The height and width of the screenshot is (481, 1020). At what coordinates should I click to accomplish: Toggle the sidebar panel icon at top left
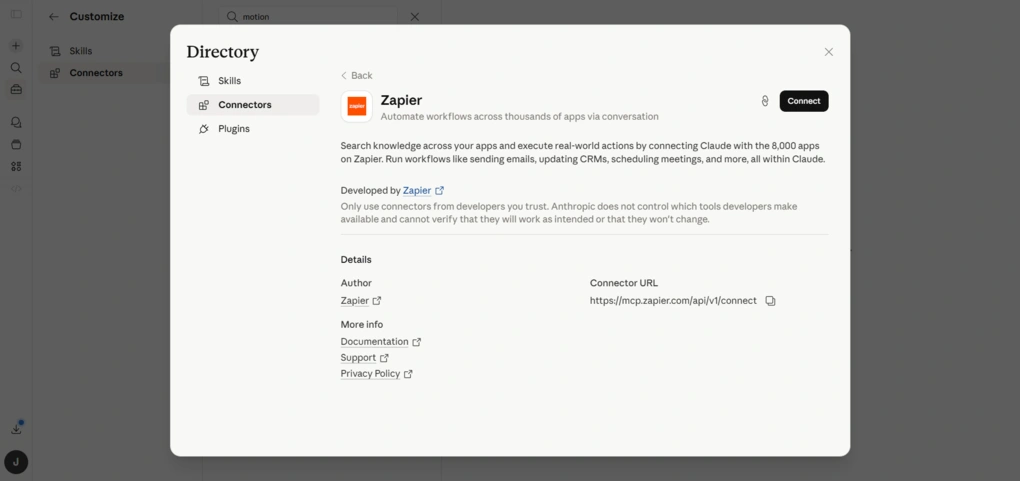16,14
